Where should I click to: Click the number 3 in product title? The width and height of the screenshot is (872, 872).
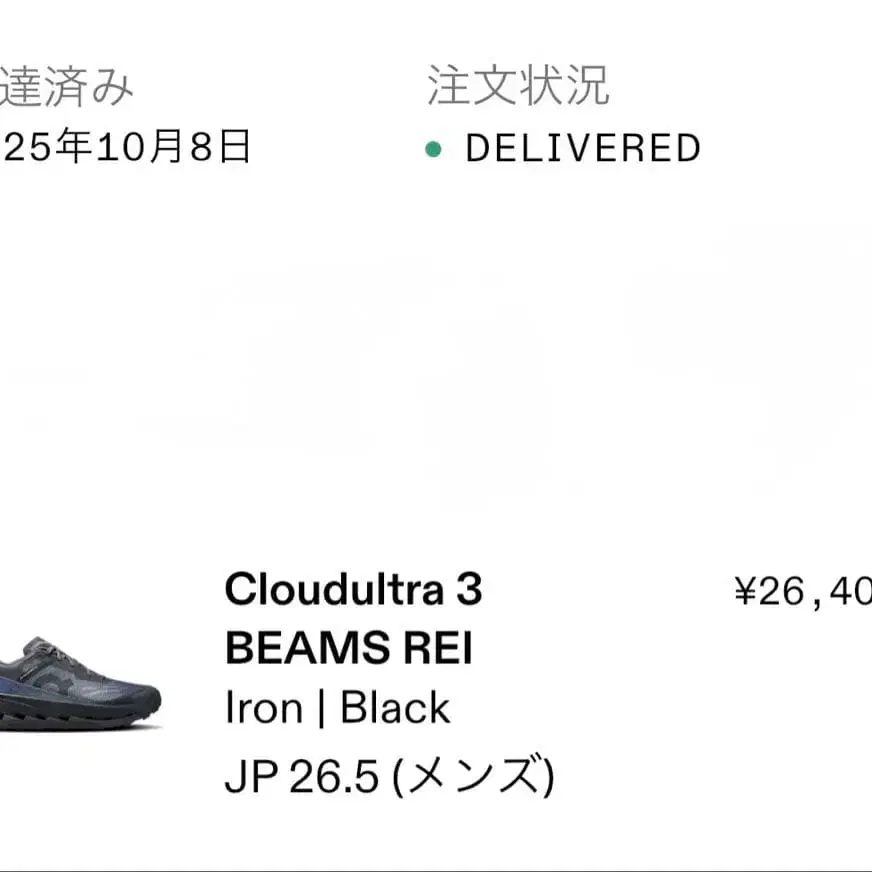[x=470, y=590]
